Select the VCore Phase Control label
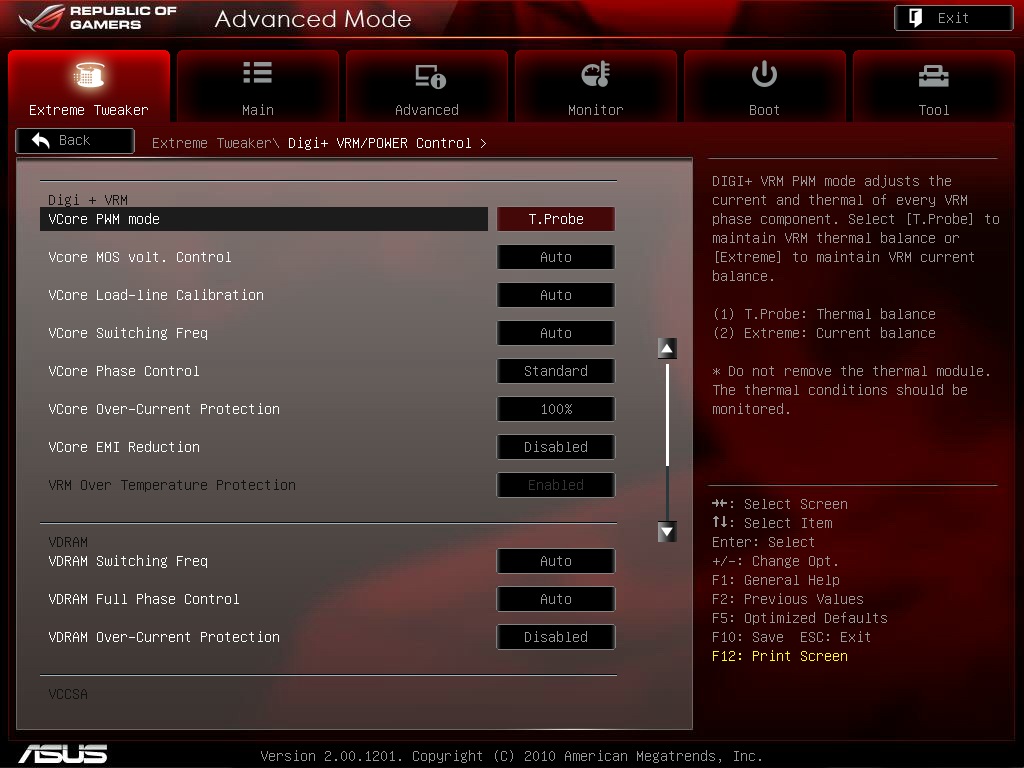1024x768 pixels. [x=124, y=370]
